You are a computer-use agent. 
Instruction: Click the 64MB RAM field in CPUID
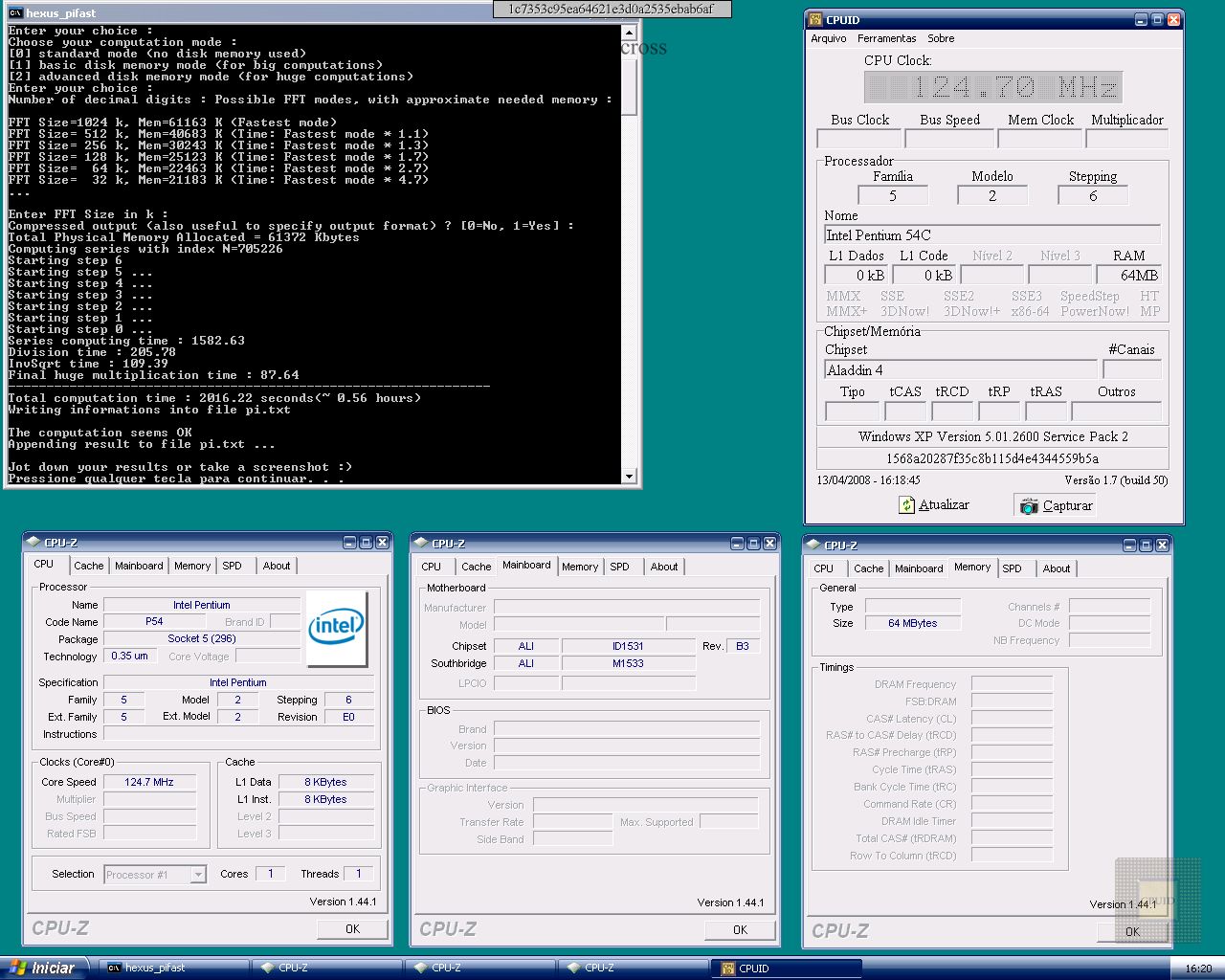(x=1128, y=275)
